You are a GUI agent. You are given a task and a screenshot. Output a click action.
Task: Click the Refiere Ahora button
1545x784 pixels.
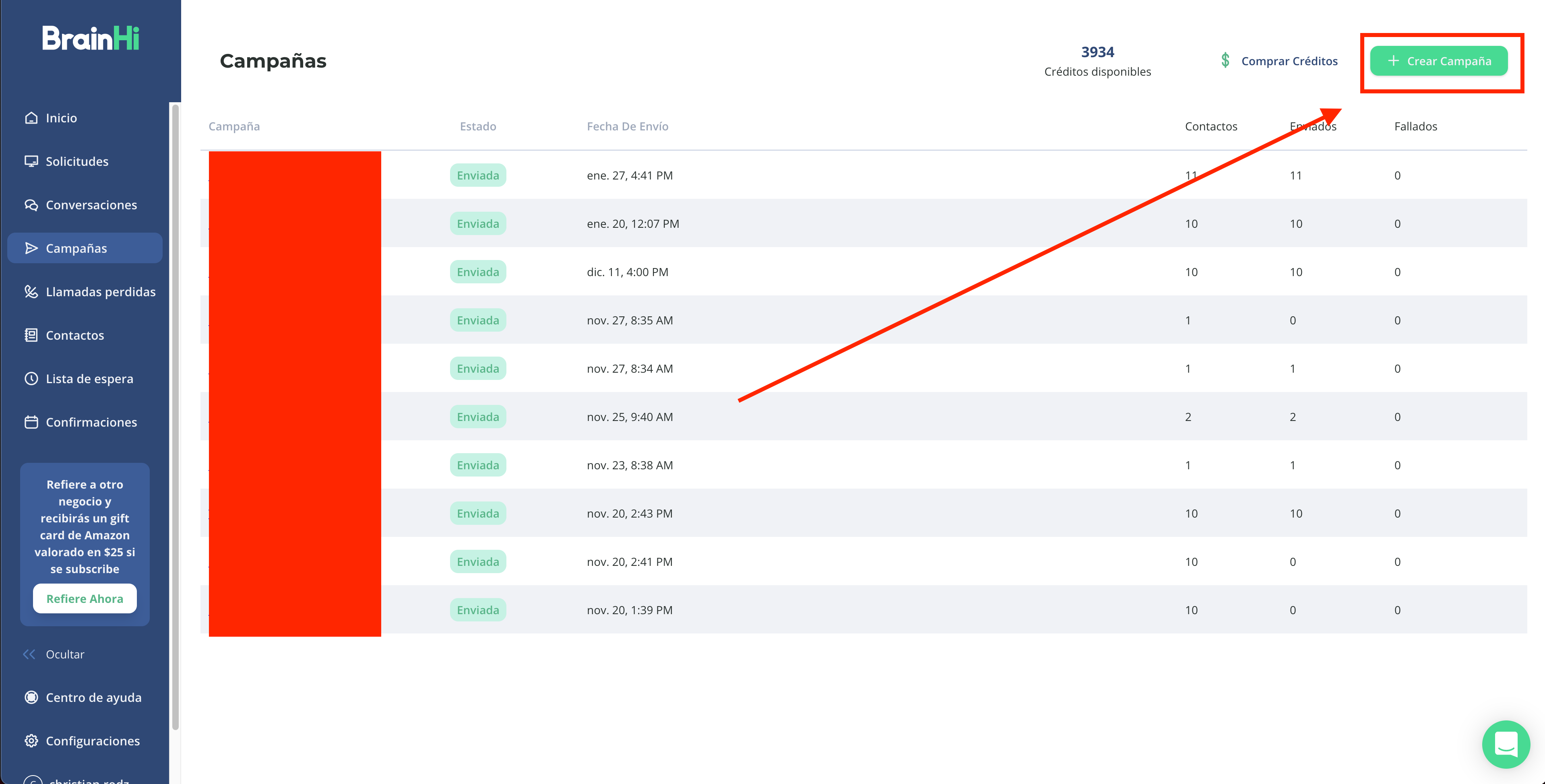pos(85,598)
